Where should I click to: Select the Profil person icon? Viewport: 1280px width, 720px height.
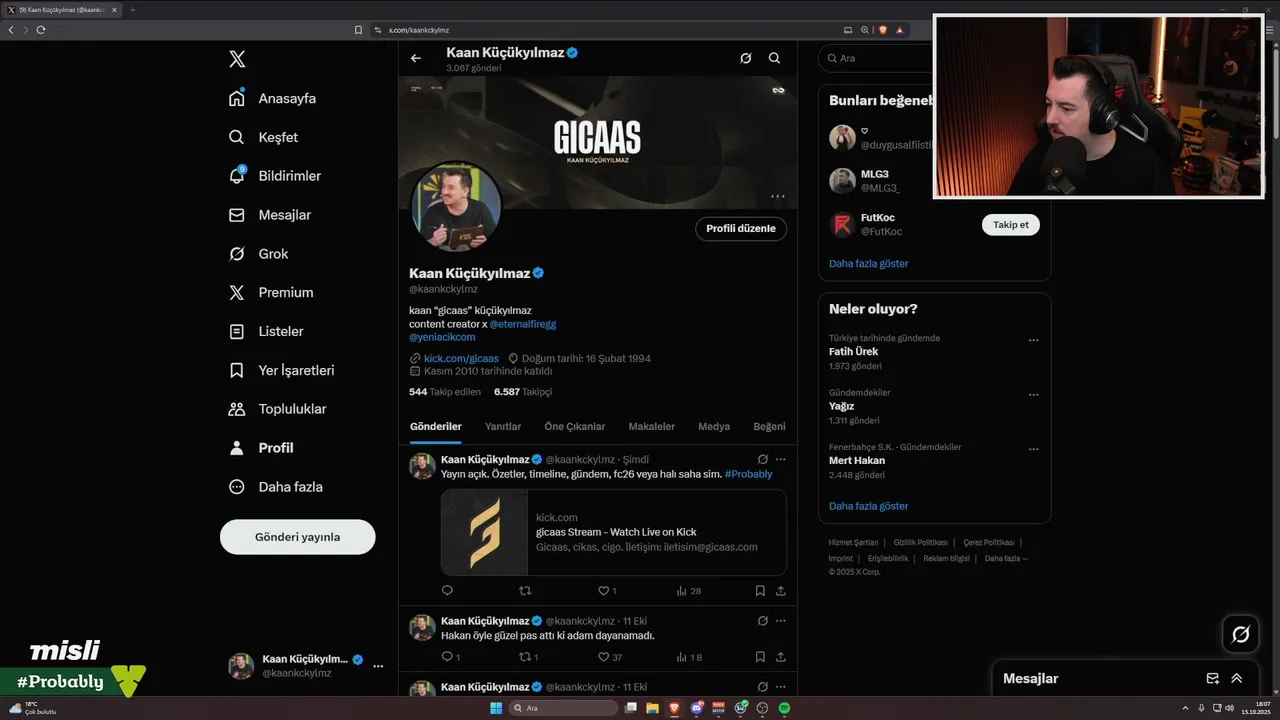pos(237,448)
